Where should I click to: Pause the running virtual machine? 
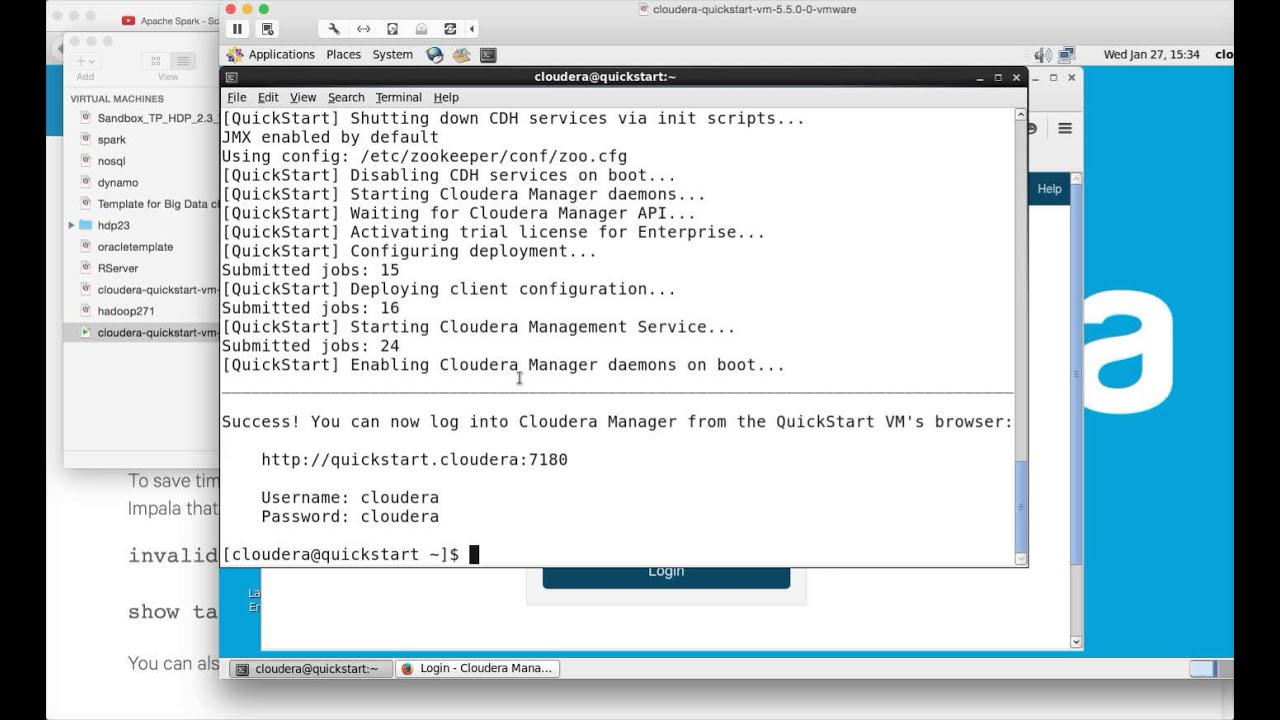(x=237, y=29)
